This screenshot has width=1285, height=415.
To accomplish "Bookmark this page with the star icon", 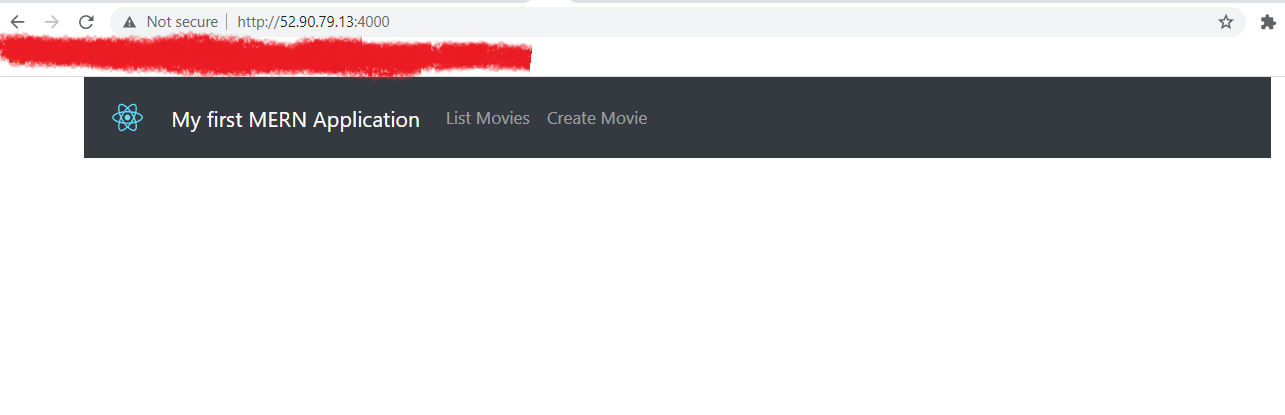I will [x=1226, y=22].
